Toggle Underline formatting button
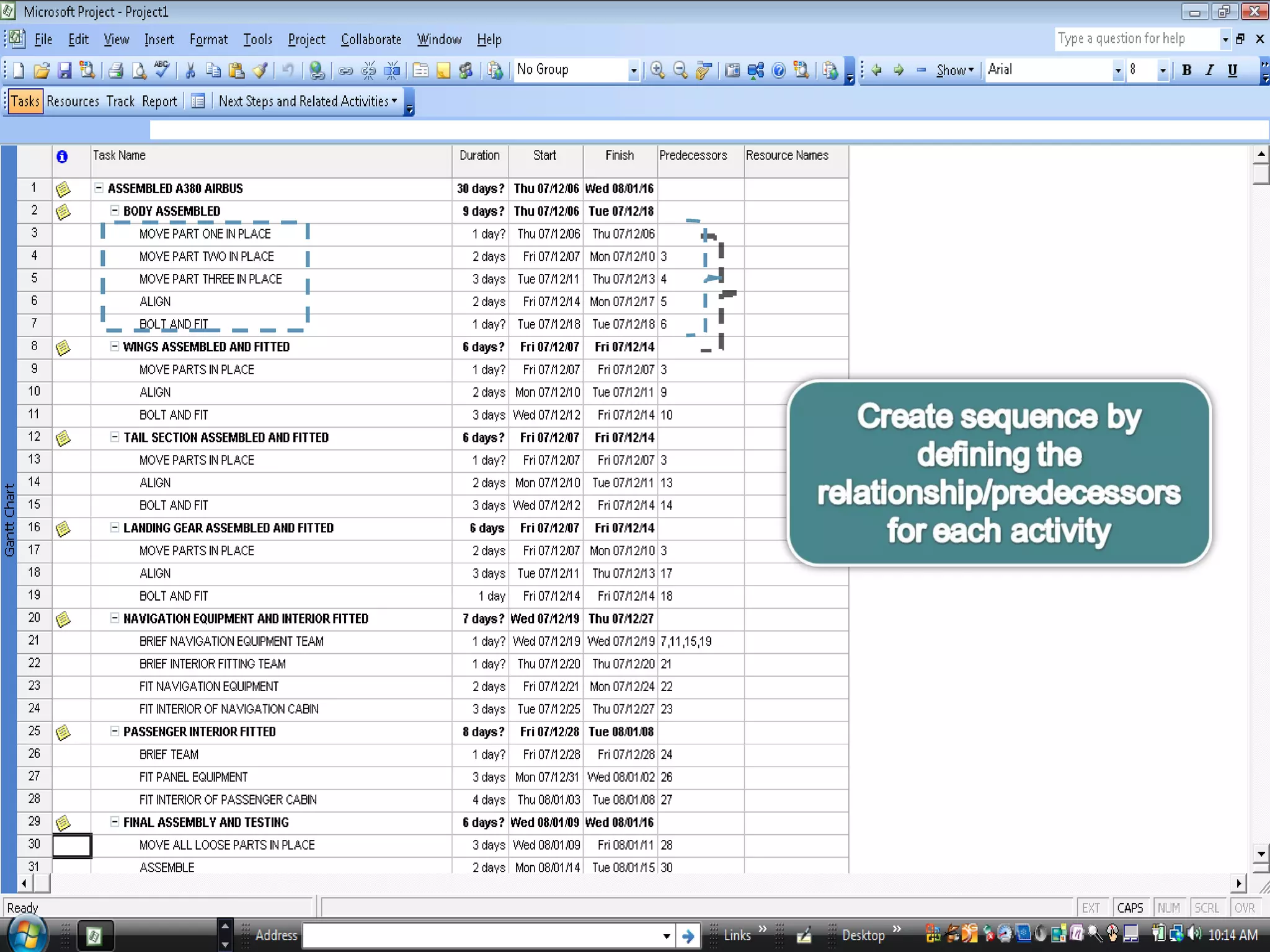Screen dimensions: 1270x952 pos(1232,70)
